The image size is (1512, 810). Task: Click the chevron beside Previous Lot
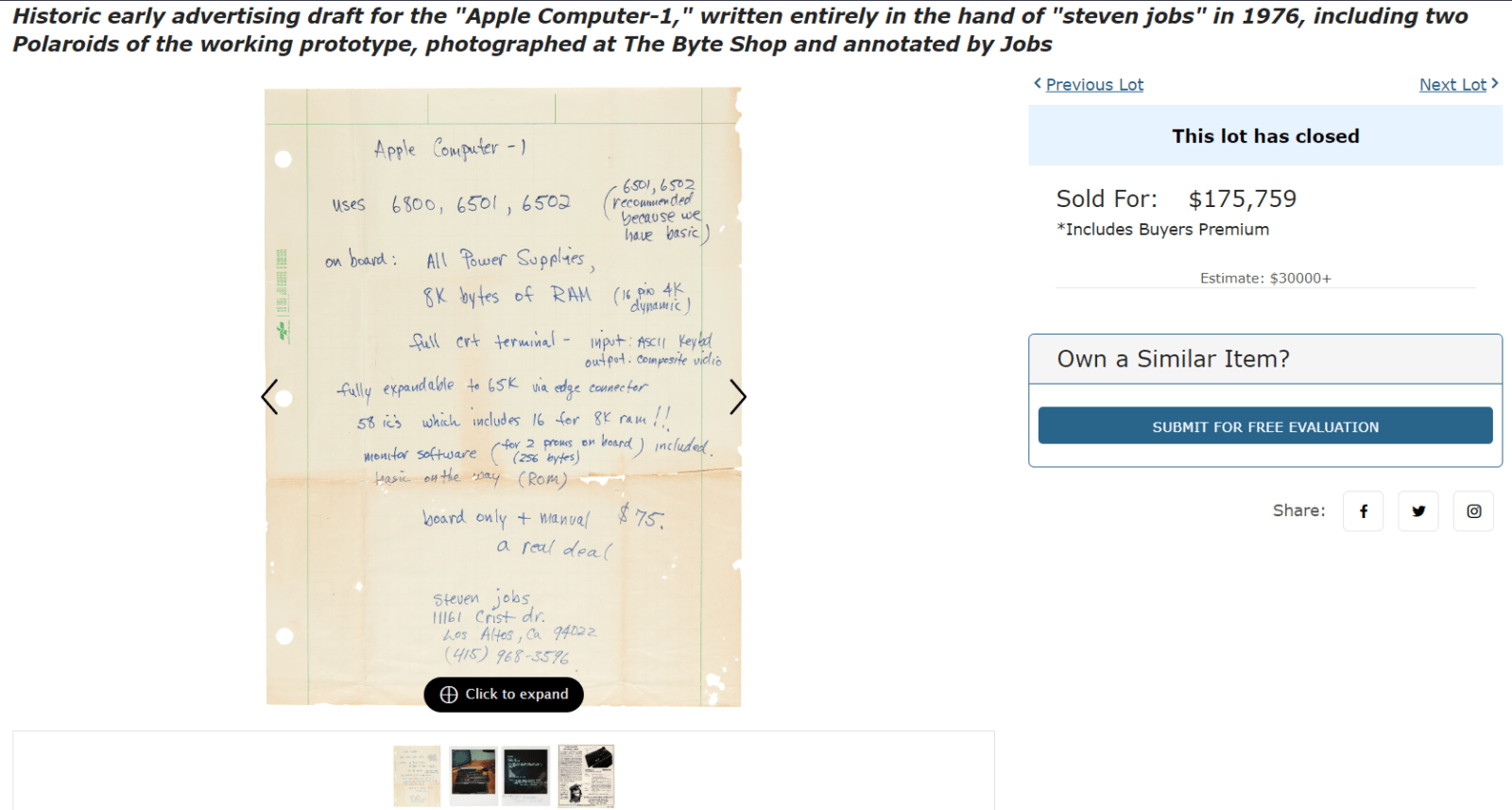(1038, 83)
